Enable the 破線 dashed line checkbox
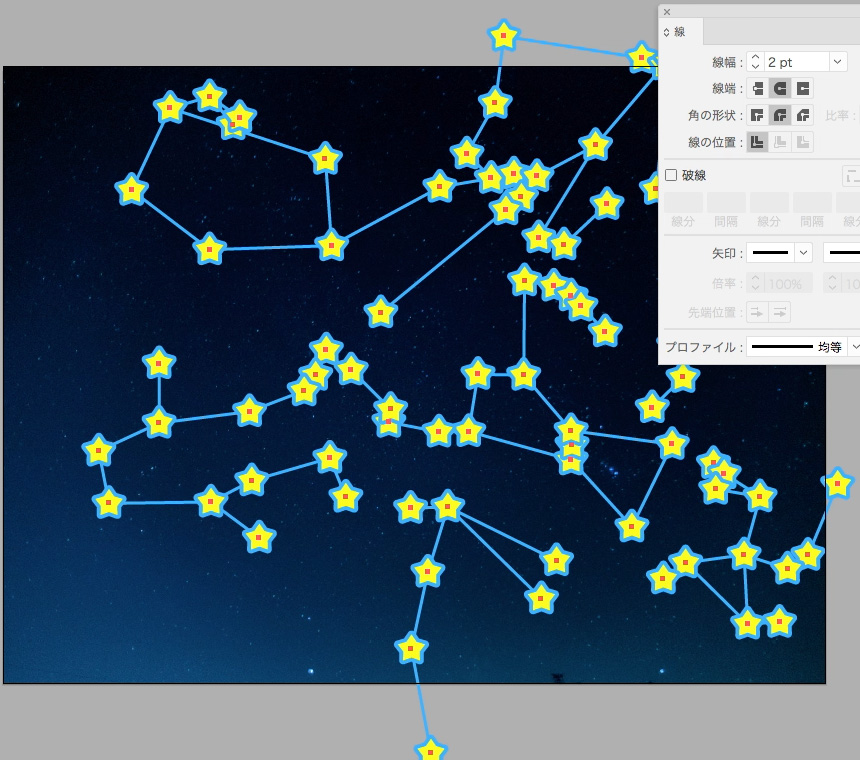This screenshot has width=860, height=760. (x=671, y=175)
